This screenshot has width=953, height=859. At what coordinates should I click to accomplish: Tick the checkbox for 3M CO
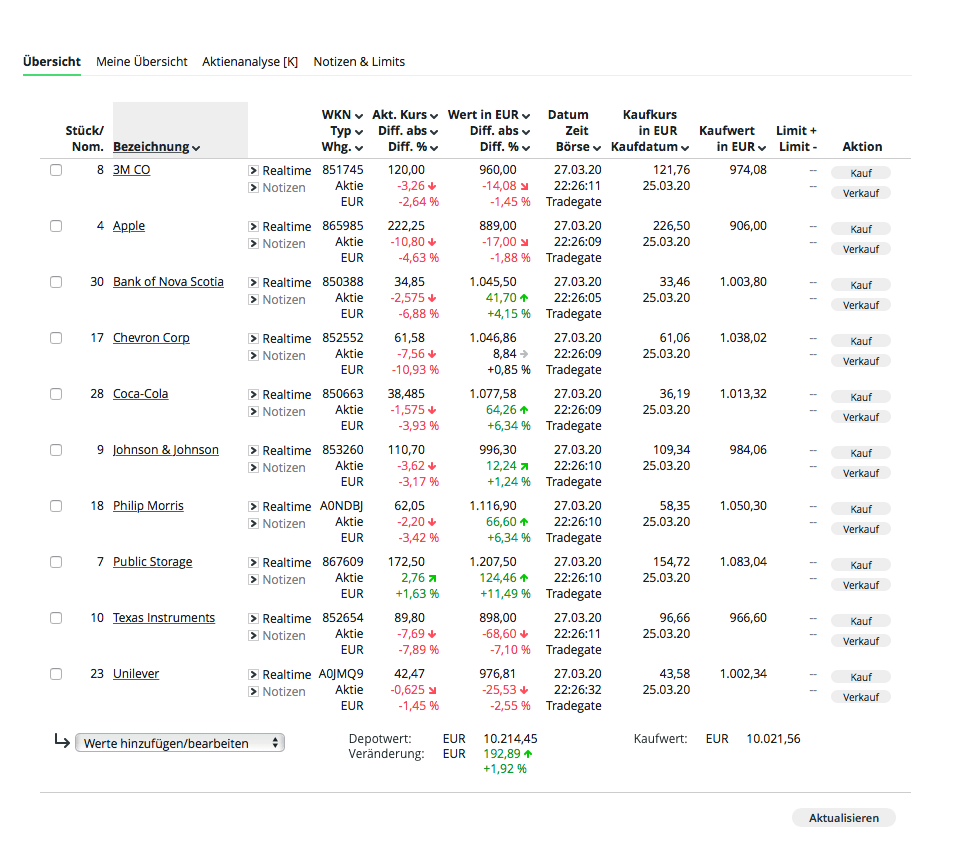click(56, 170)
